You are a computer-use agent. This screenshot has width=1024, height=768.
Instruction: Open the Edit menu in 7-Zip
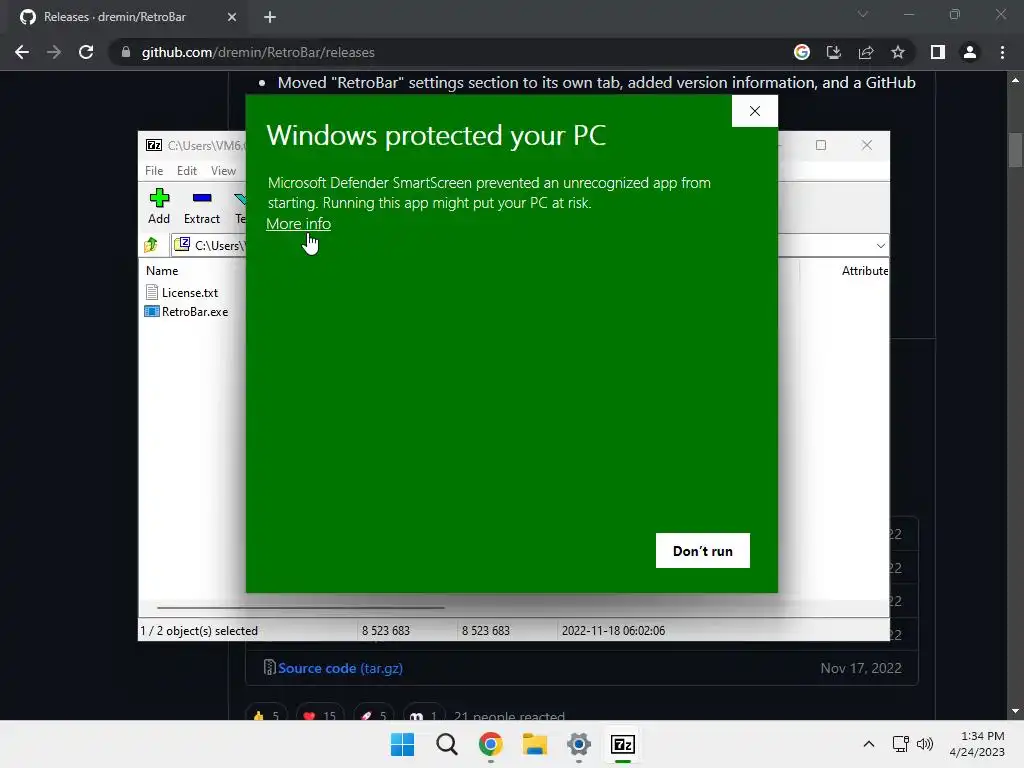(x=187, y=170)
